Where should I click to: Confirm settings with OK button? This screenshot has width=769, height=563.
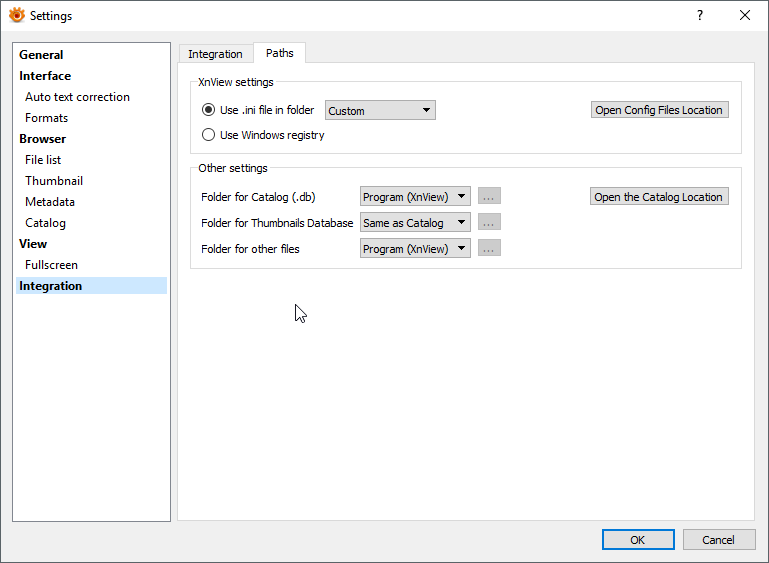pyautogui.click(x=638, y=539)
